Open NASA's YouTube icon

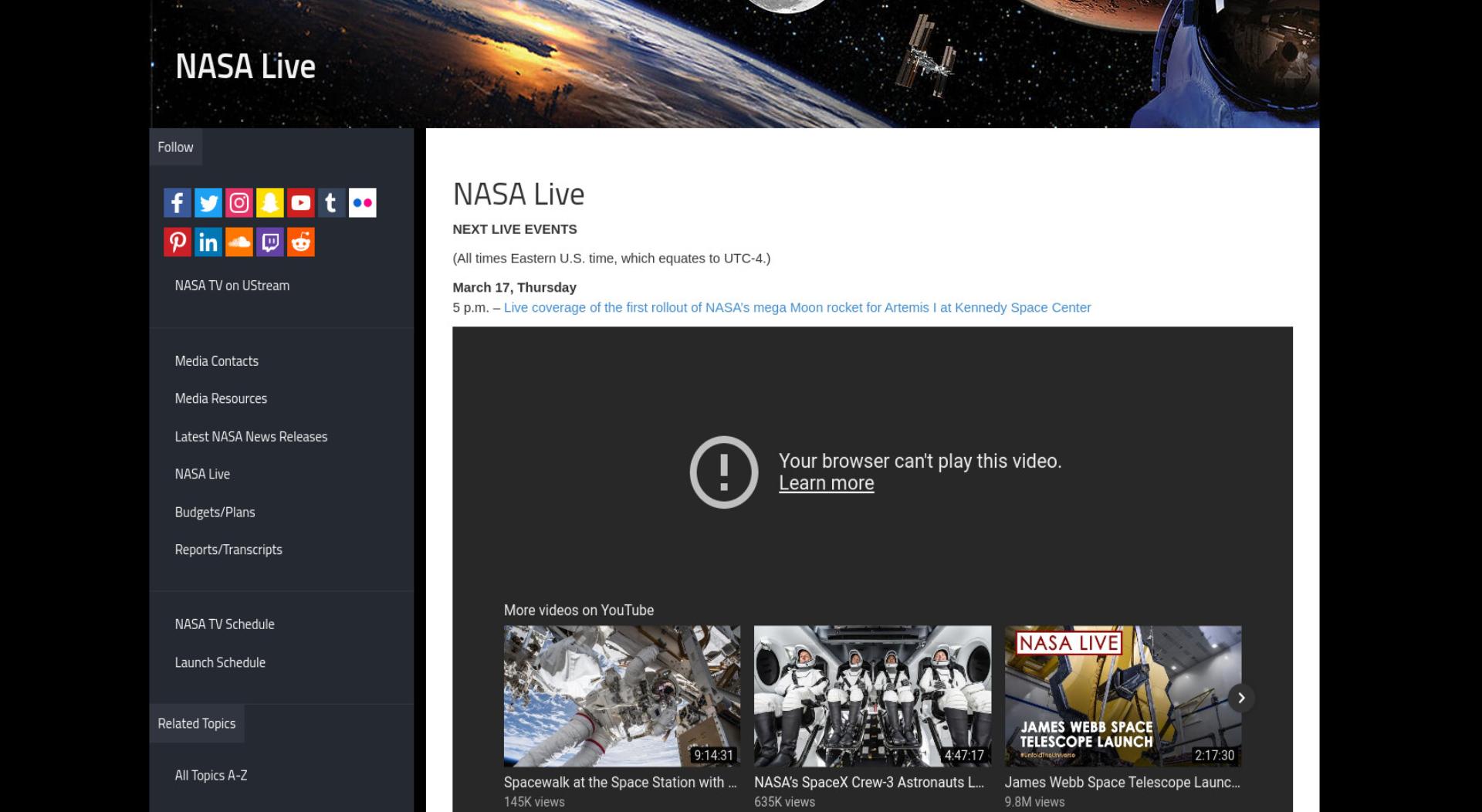click(x=300, y=203)
